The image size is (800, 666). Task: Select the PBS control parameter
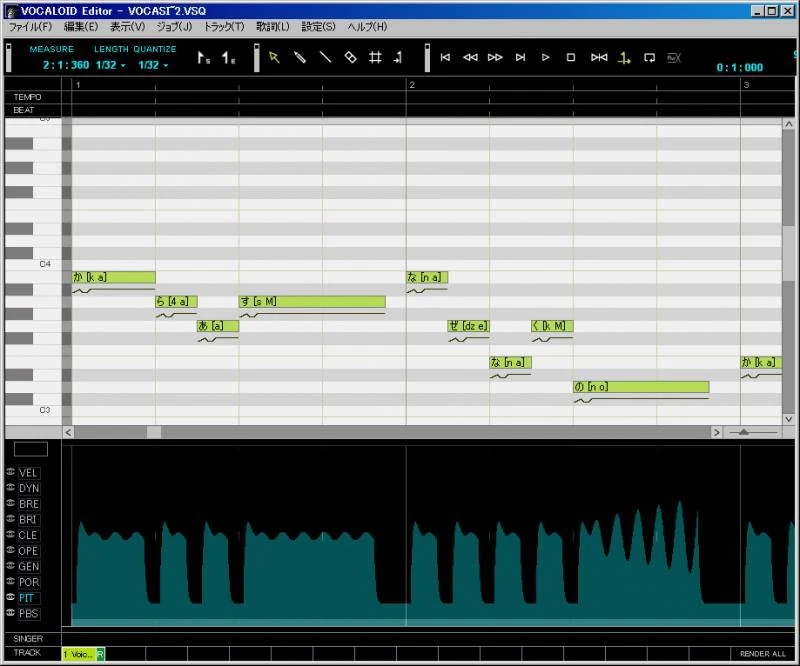click(x=28, y=613)
